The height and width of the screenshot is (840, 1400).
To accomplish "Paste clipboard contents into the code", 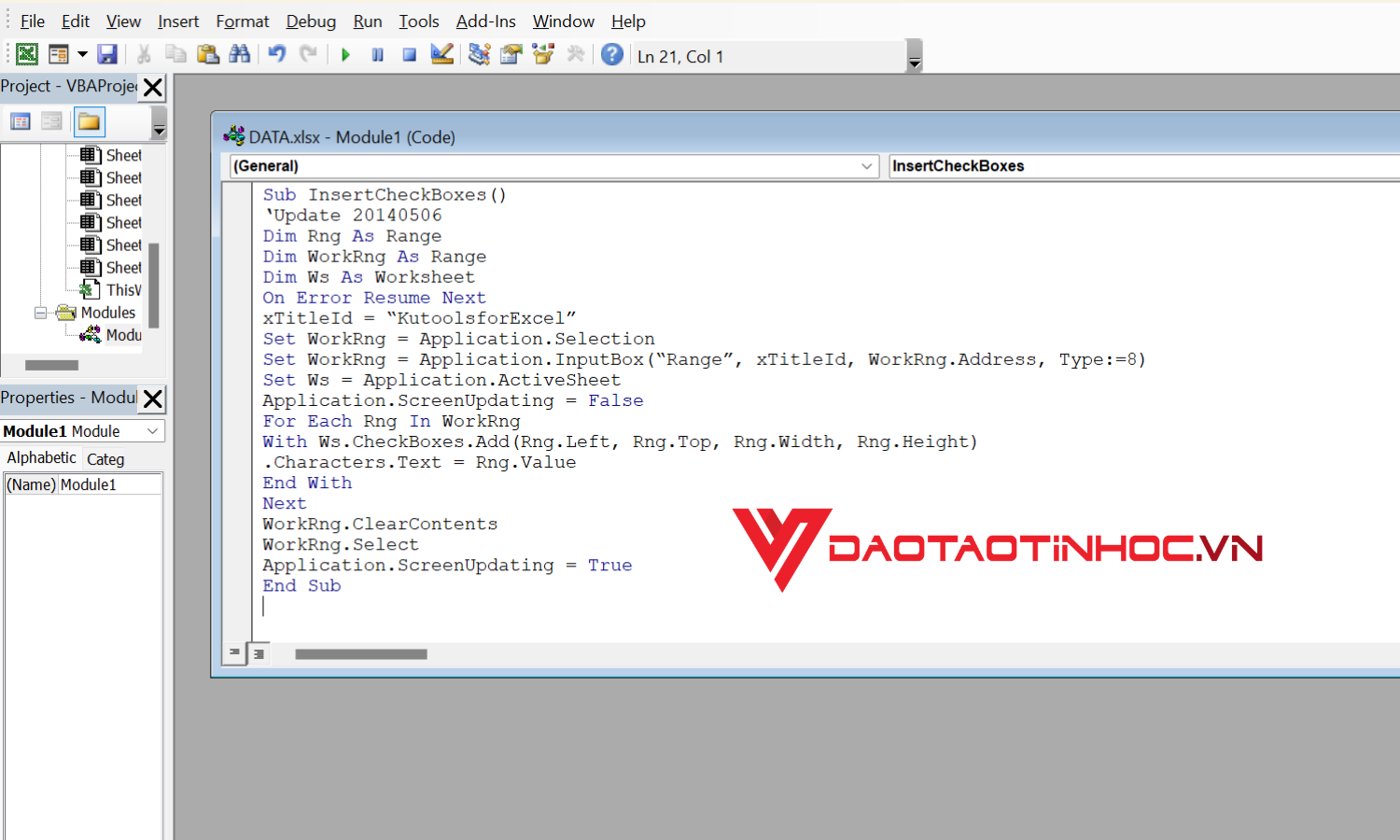I will pos(208,54).
